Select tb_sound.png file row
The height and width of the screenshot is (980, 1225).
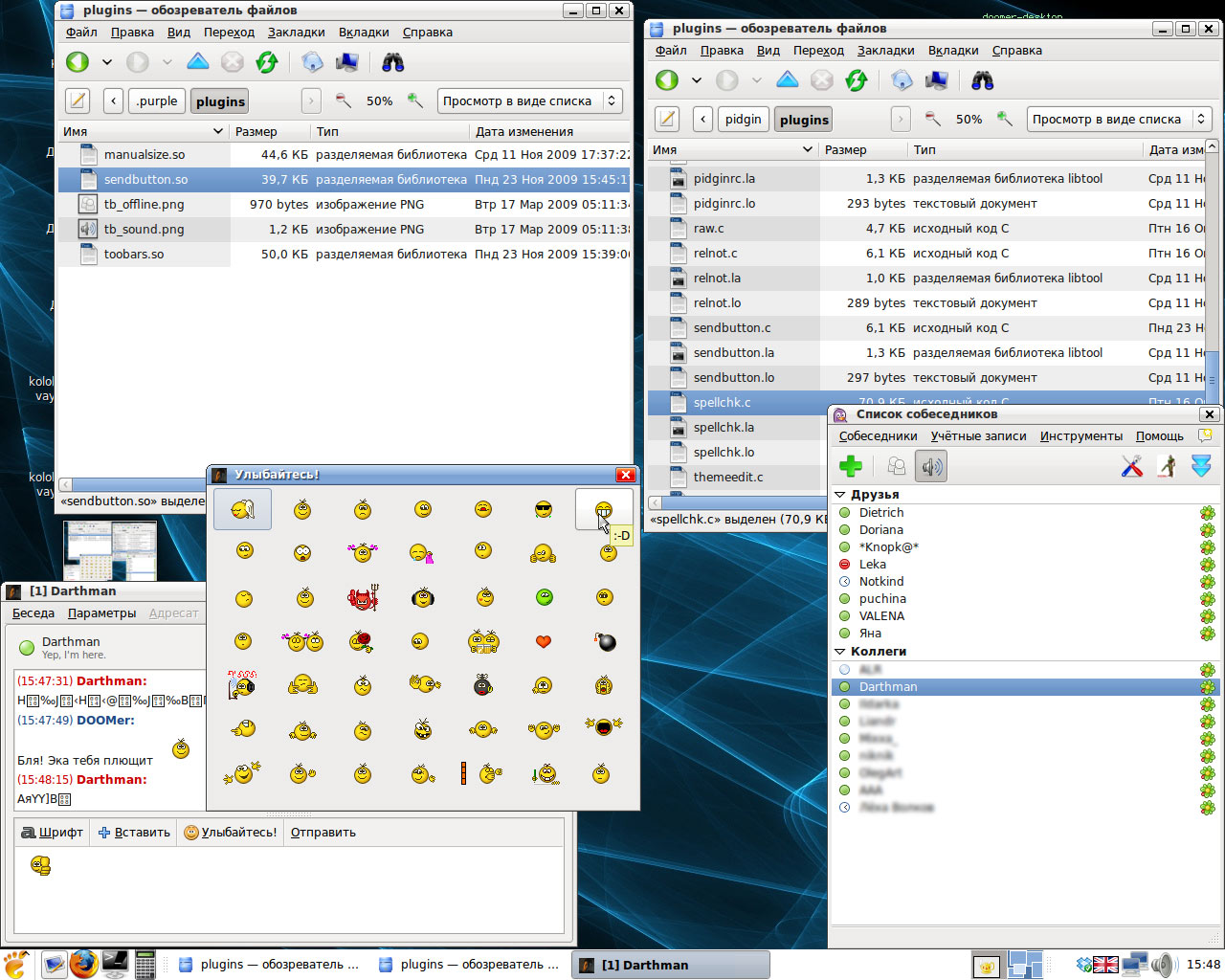point(345,229)
